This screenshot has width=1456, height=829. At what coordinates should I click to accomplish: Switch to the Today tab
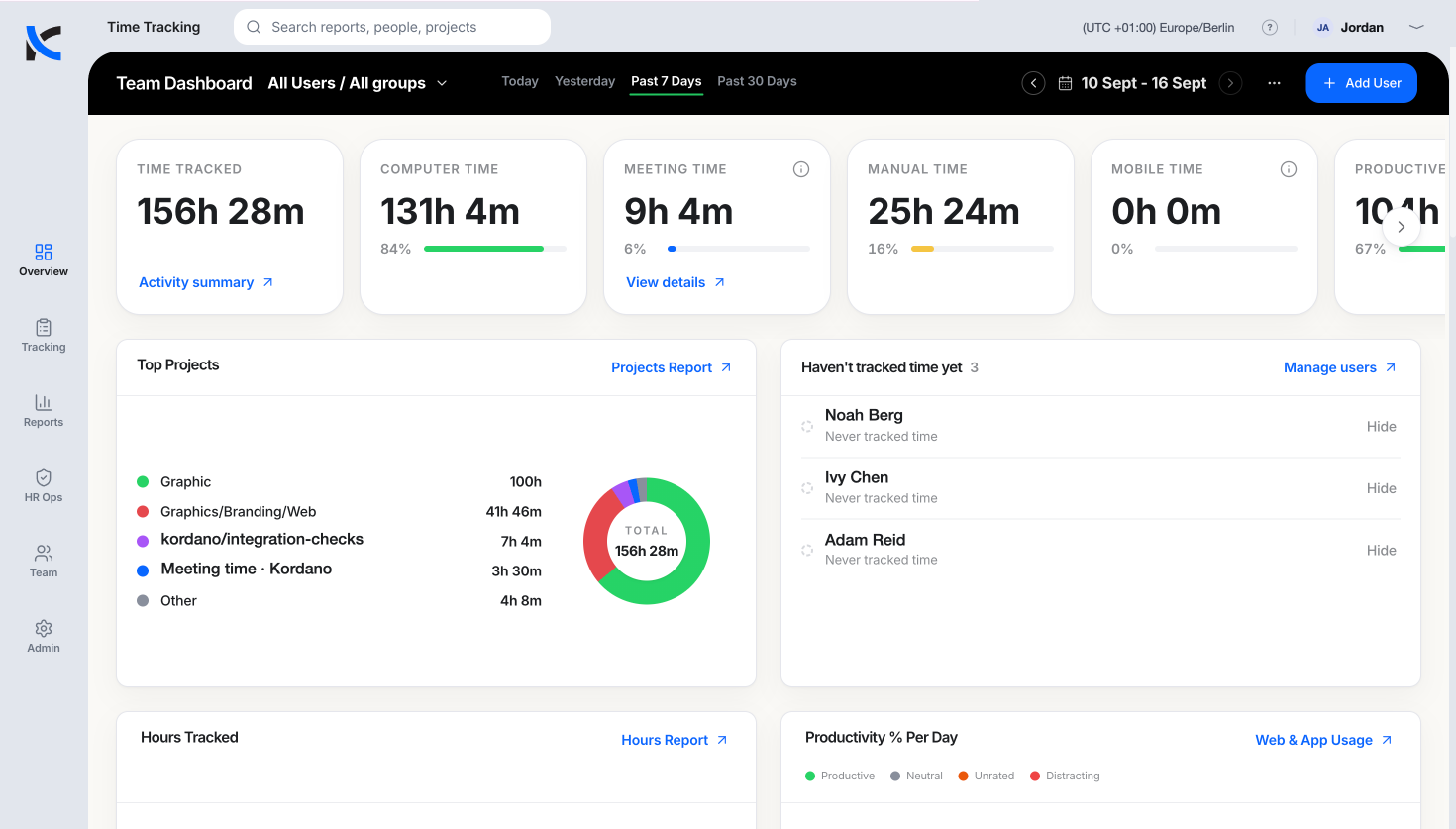(520, 81)
